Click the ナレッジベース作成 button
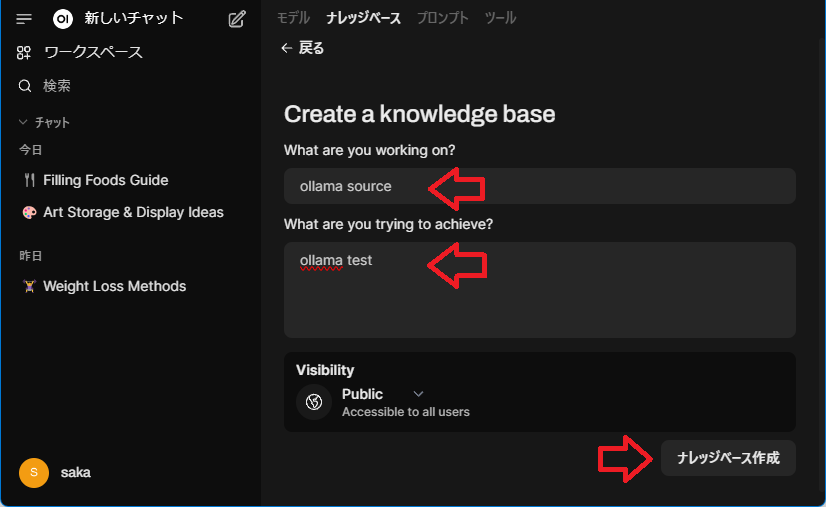Image resolution: width=826 pixels, height=507 pixels. click(x=728, y=458)
